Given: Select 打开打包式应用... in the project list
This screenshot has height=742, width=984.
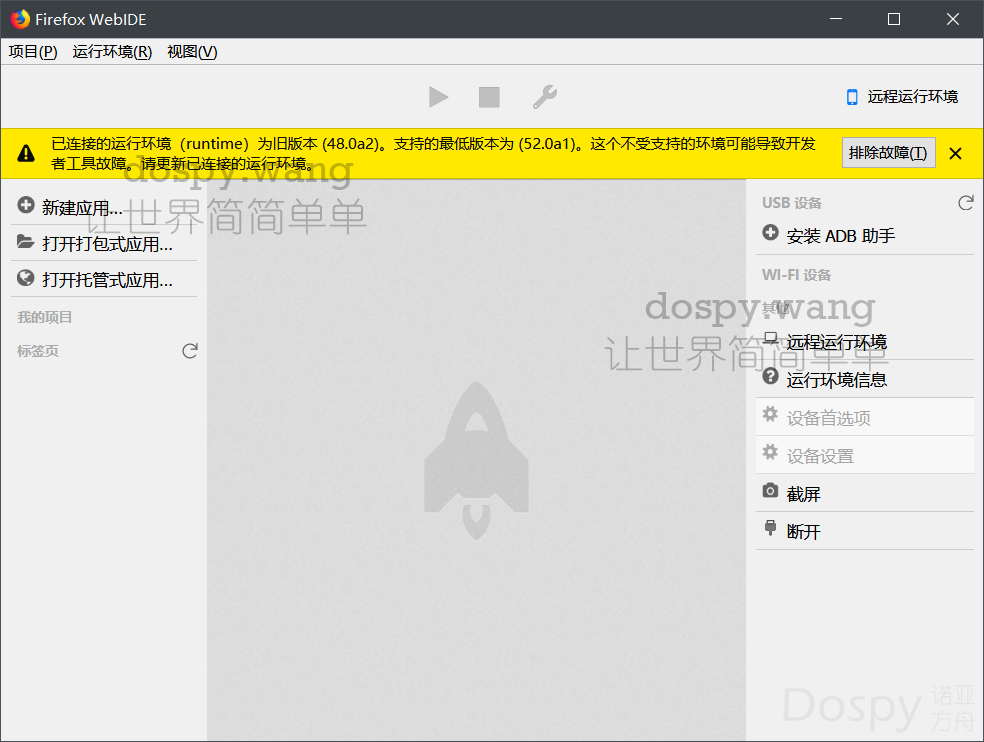Looking at the screenshot, I should point(106,244).
